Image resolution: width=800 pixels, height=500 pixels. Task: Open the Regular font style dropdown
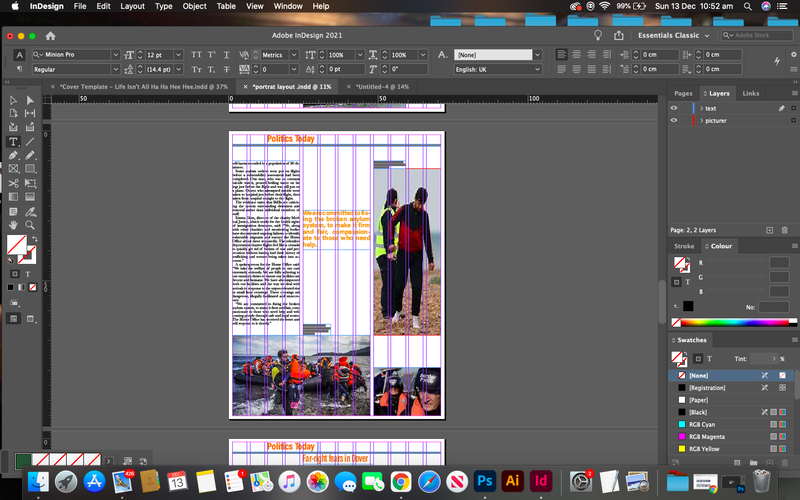(x=115, y=69)
